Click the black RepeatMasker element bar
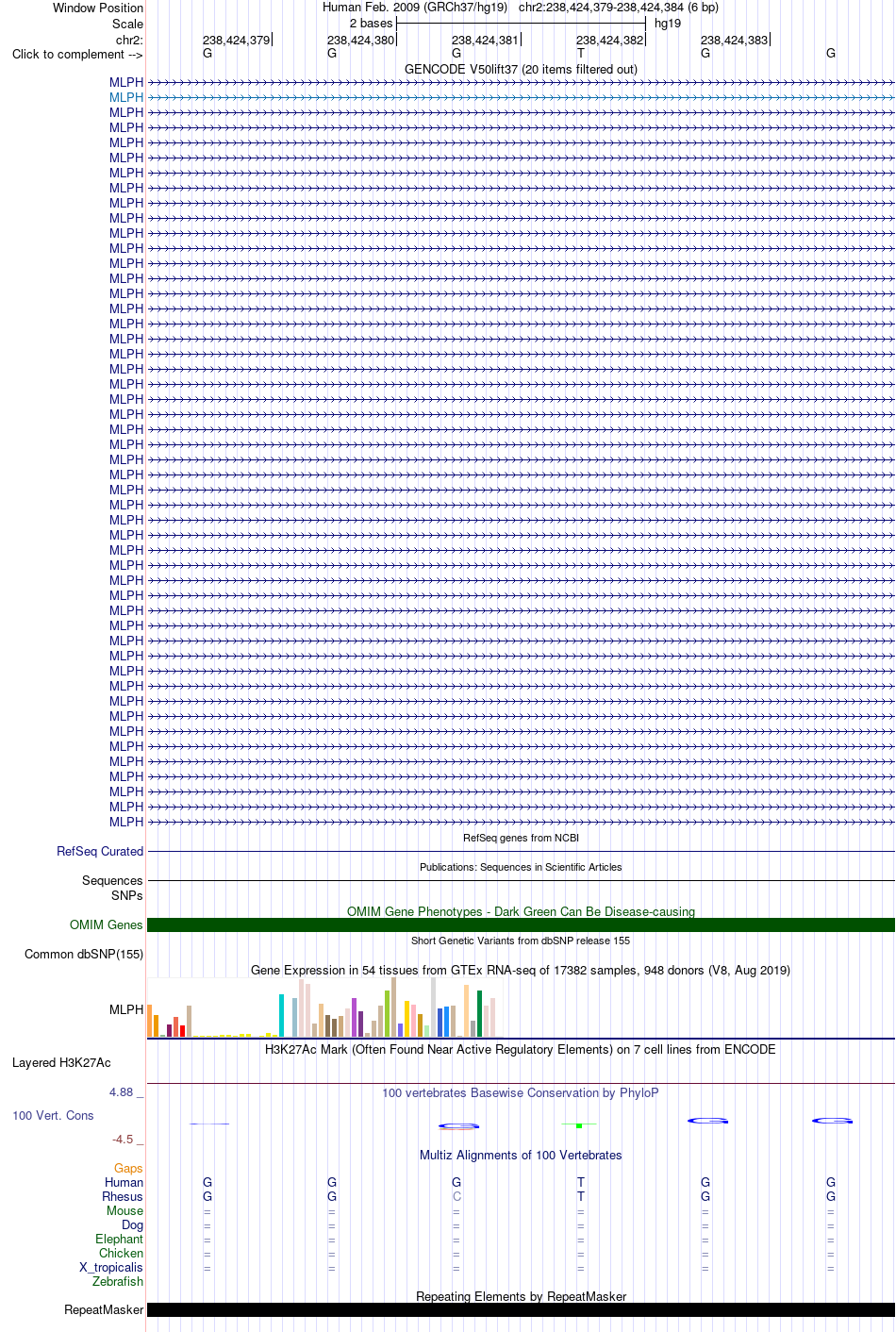Screen dimensions: 896x1332 click(x=521, y=1309)
